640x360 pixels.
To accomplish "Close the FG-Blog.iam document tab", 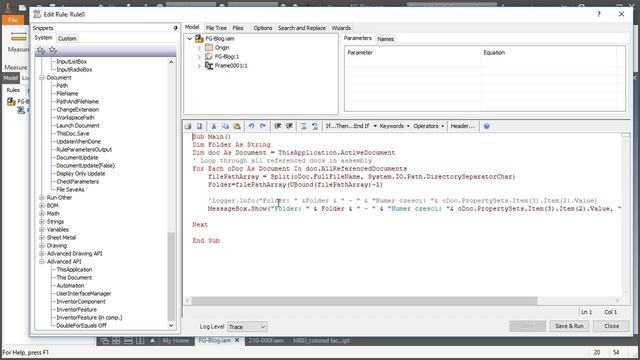I will coord(237,340).
